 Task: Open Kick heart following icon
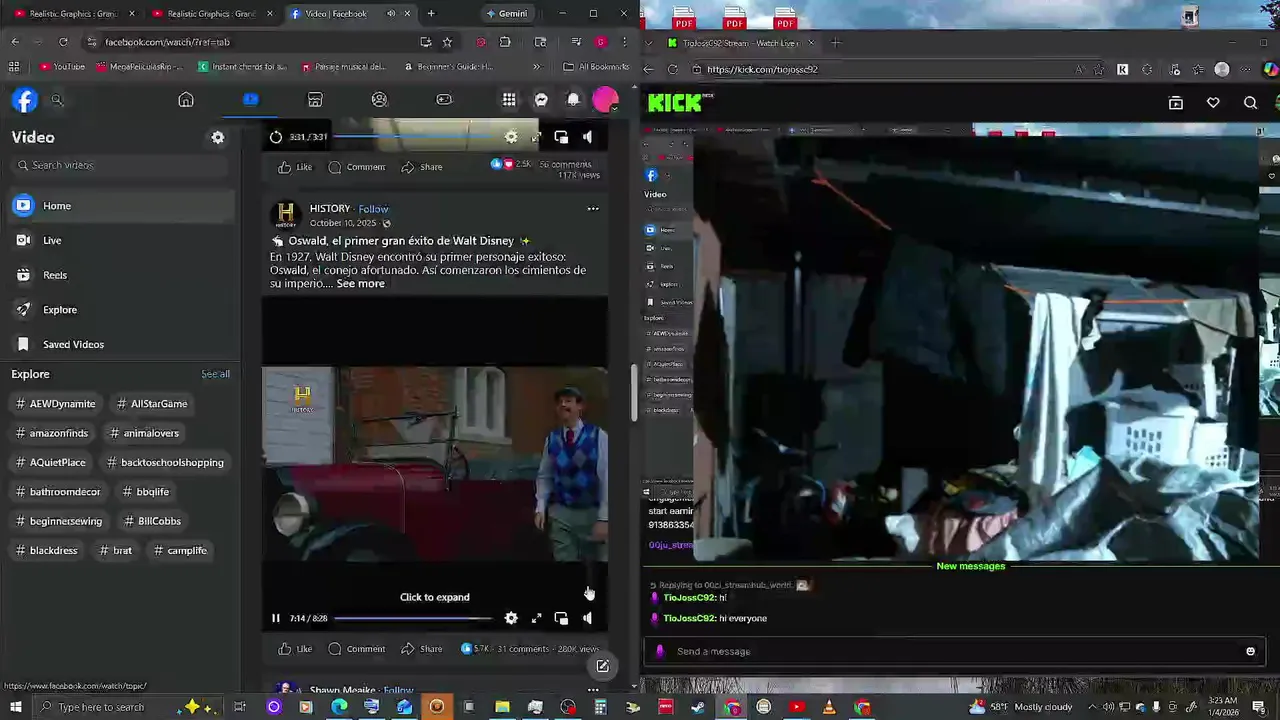point(1213,103)
